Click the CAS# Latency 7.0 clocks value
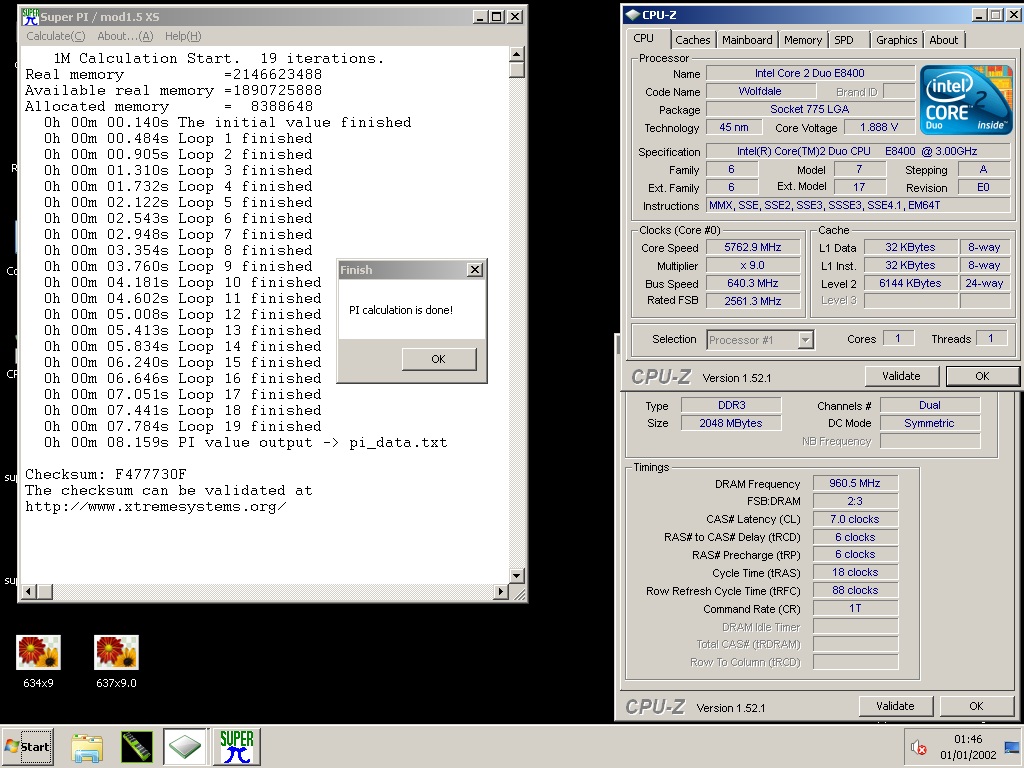This screenshot has width=1024, height=768. pyautogui.click(x=855, y=519)
